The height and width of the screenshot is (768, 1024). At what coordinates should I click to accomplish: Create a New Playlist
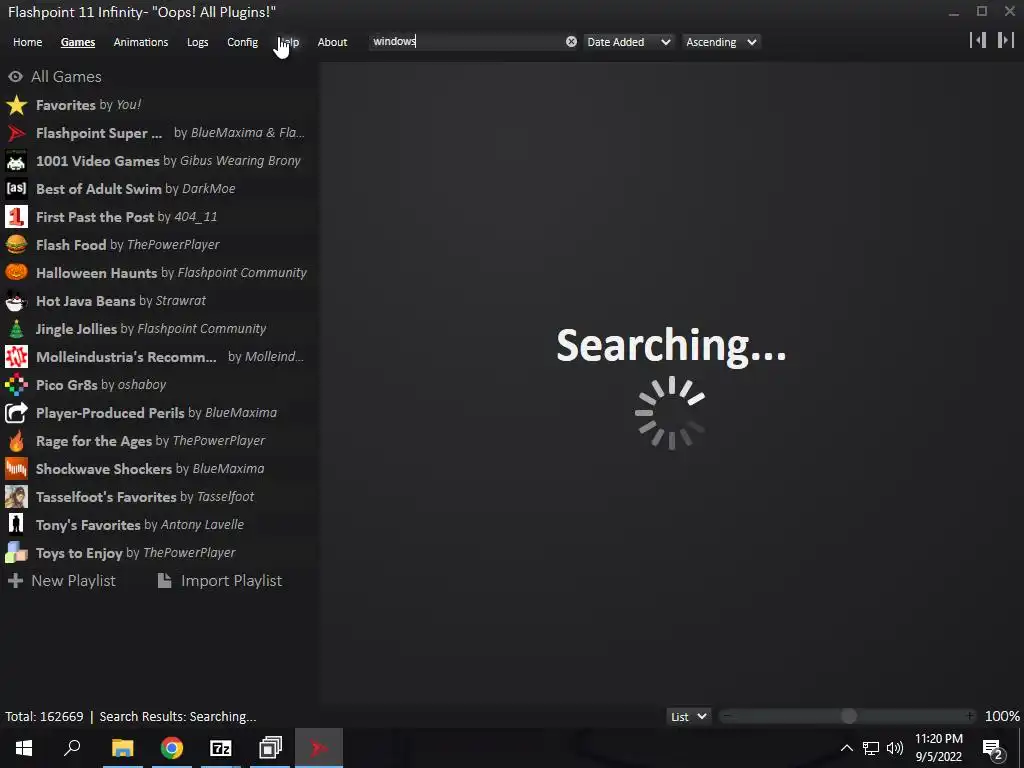pos(73,581)
